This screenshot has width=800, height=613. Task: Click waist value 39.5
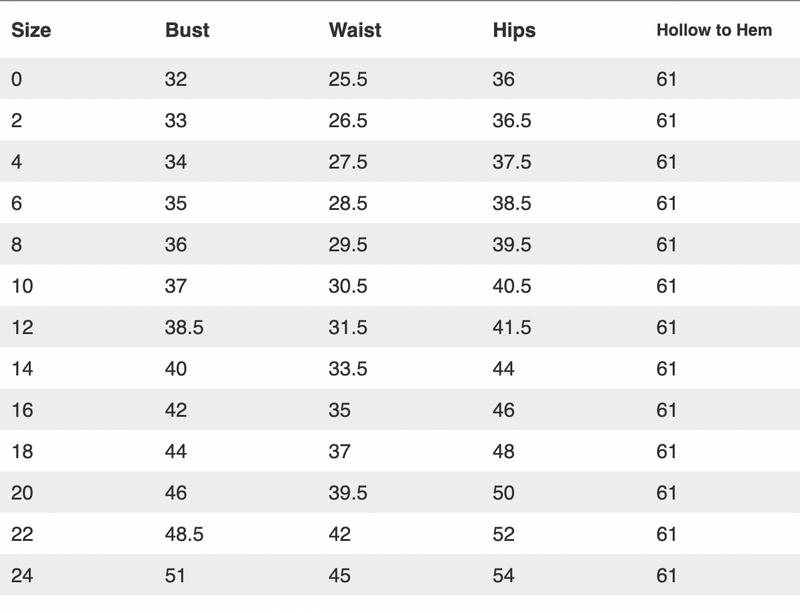click(348, 493)
